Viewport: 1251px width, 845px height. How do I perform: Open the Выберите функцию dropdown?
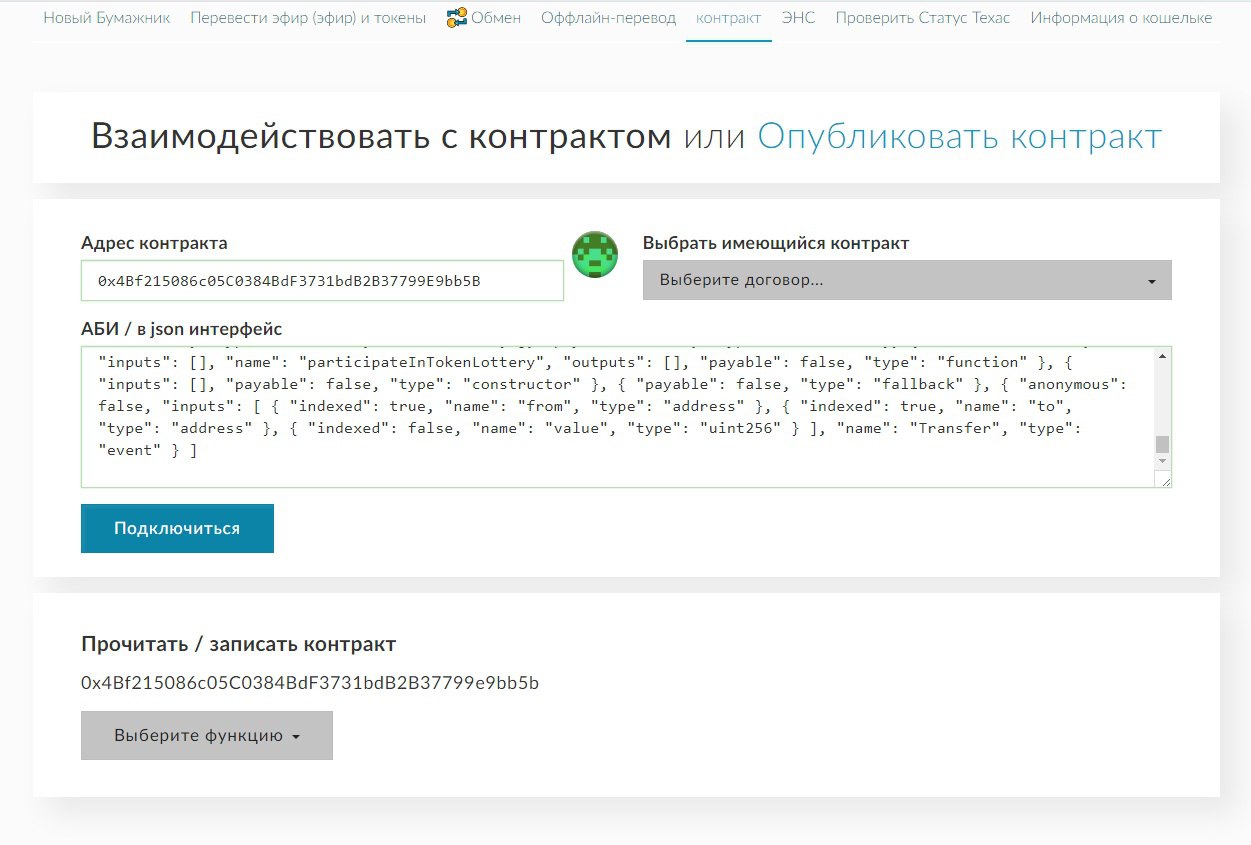coord(207,736)
